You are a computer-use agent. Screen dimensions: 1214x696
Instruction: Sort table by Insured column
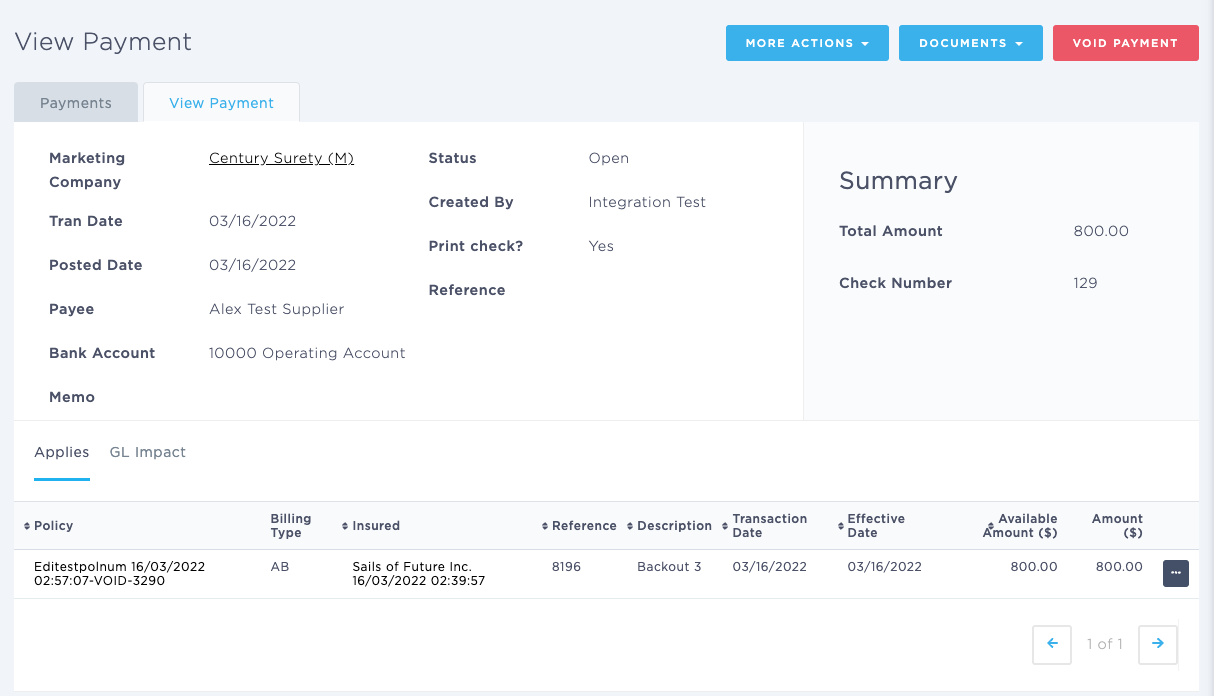click(375, 526)
